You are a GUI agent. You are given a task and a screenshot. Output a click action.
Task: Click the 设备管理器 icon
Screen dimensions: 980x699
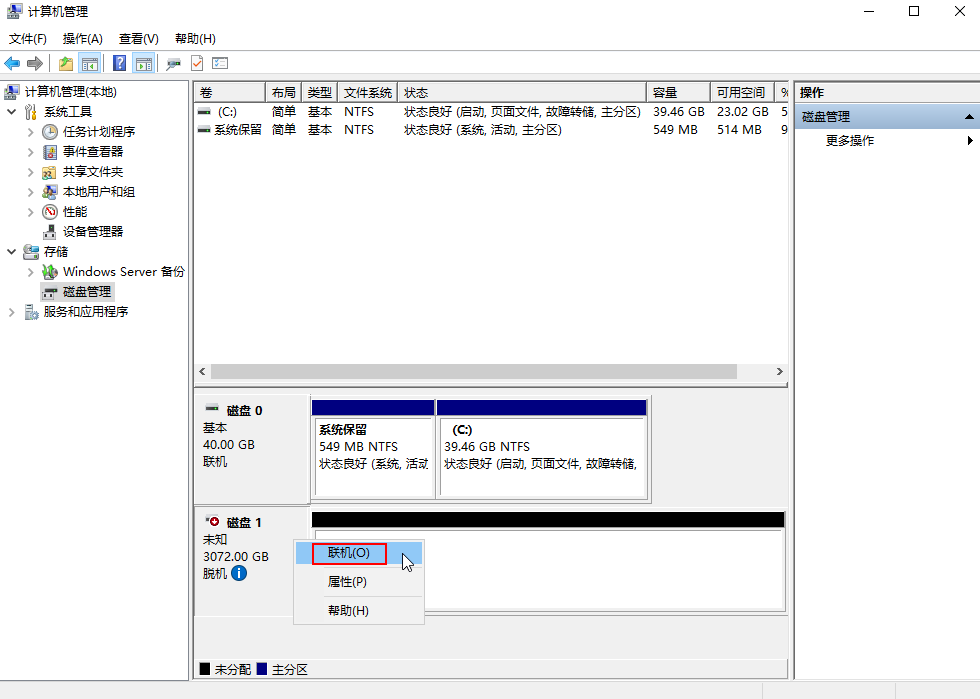(50, 232)
